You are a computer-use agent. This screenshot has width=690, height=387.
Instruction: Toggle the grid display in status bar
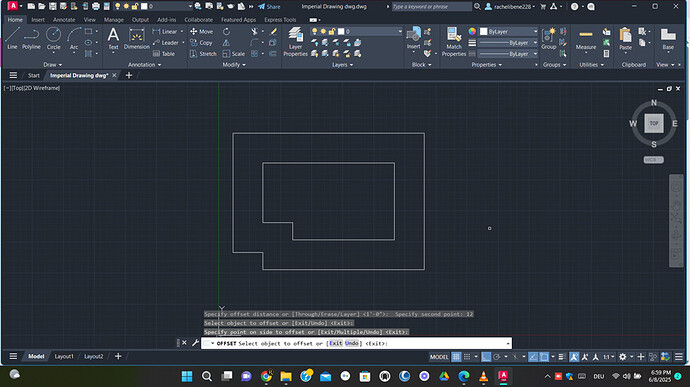click(x=456, y=357)
